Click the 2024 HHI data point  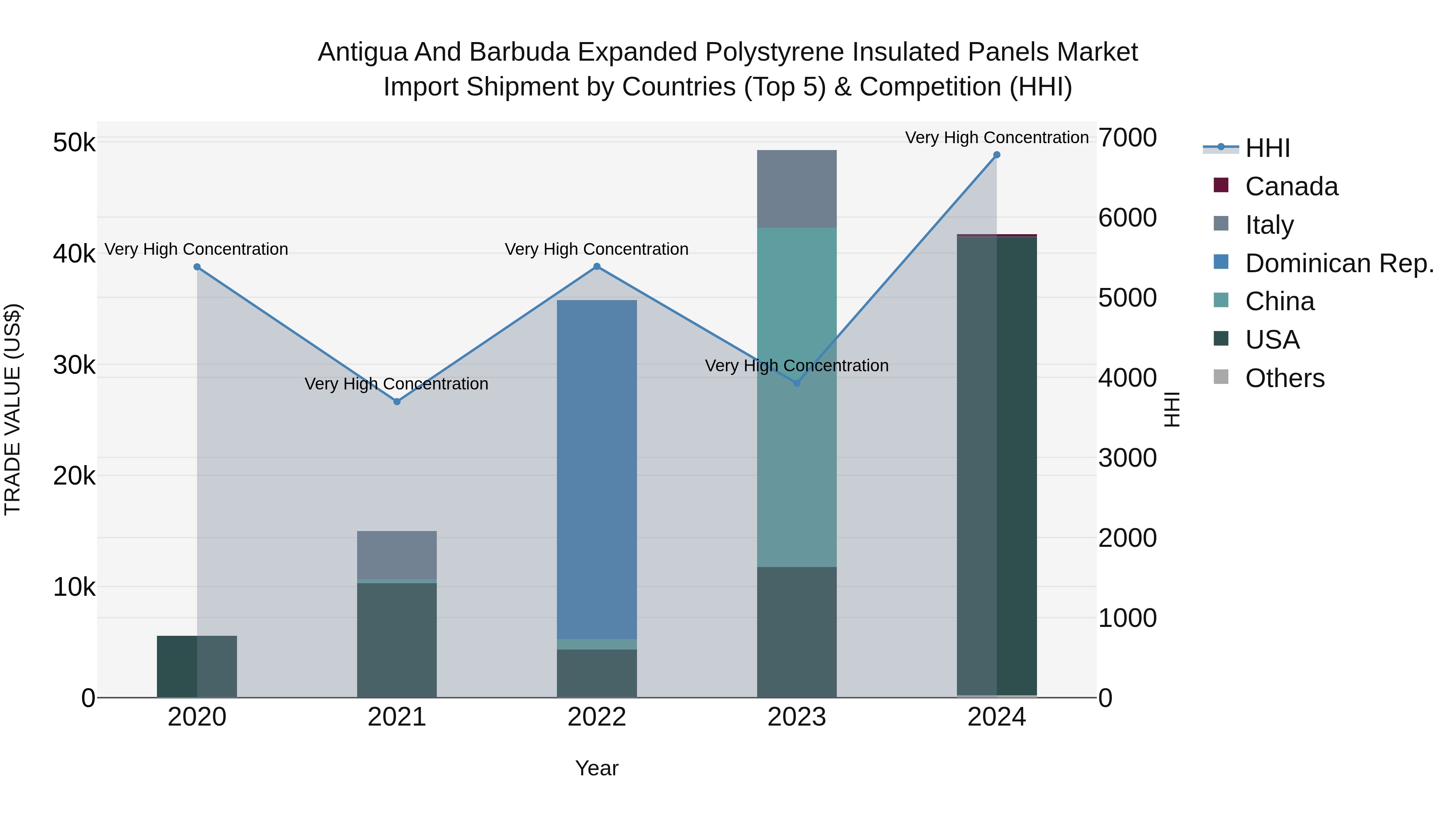(x=997, y=155)
